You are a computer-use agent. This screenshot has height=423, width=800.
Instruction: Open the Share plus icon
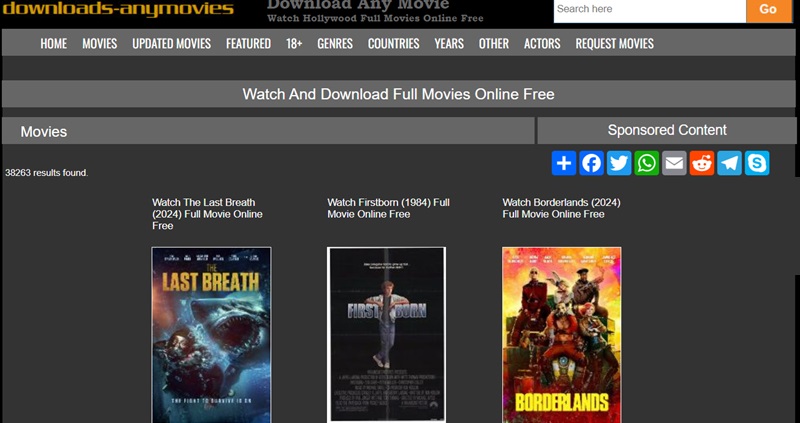564,163
